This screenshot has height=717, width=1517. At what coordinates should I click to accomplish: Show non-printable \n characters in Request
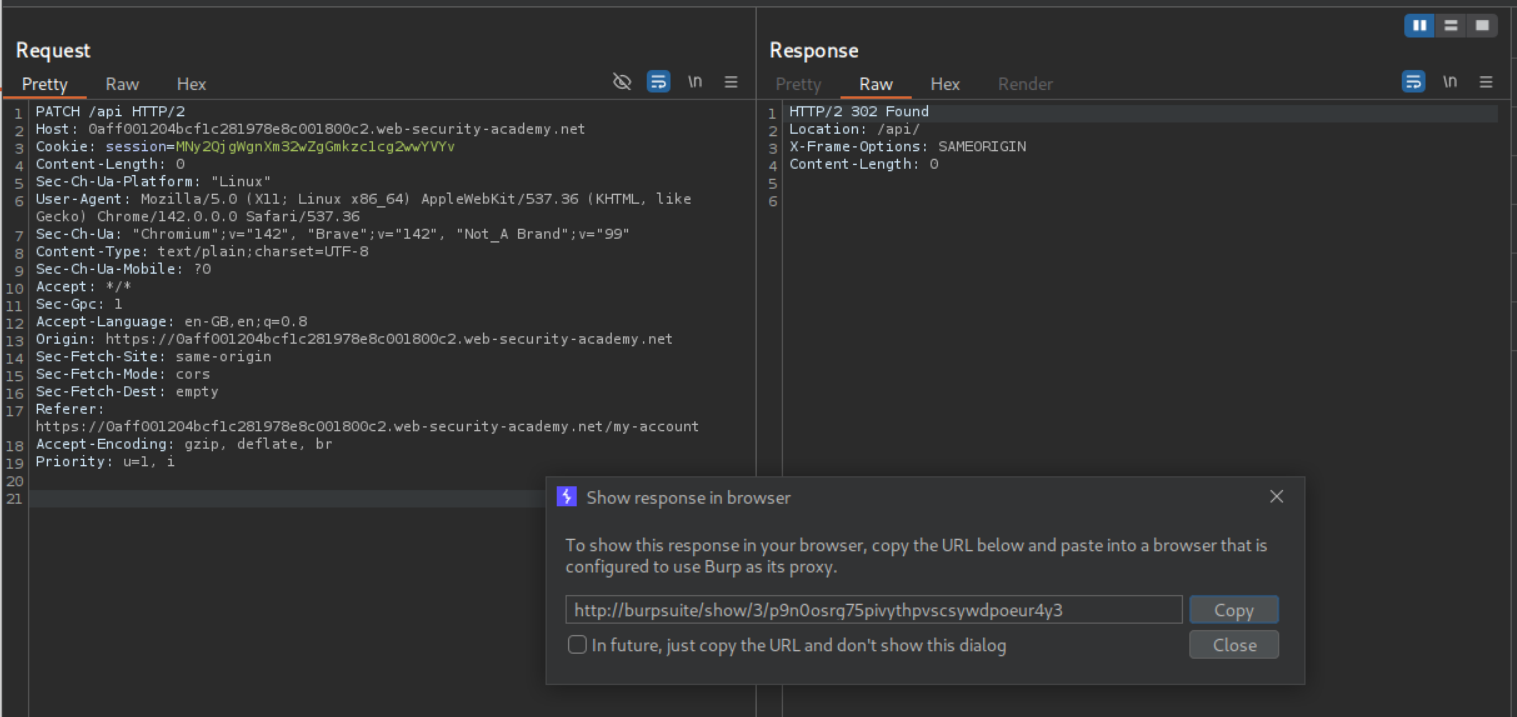pyautogui.click(x=695, y=82)
